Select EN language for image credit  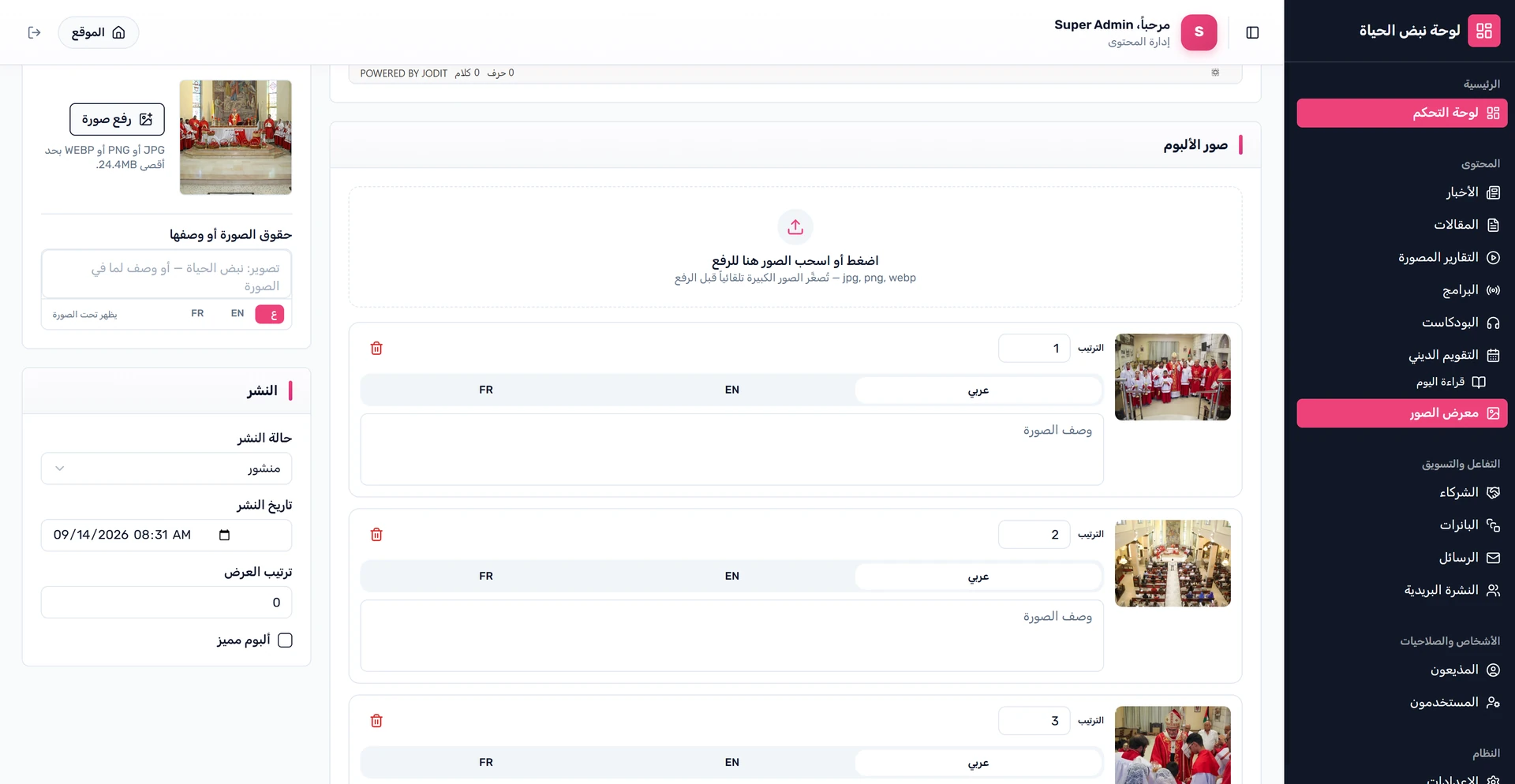(x=238, y=314)
